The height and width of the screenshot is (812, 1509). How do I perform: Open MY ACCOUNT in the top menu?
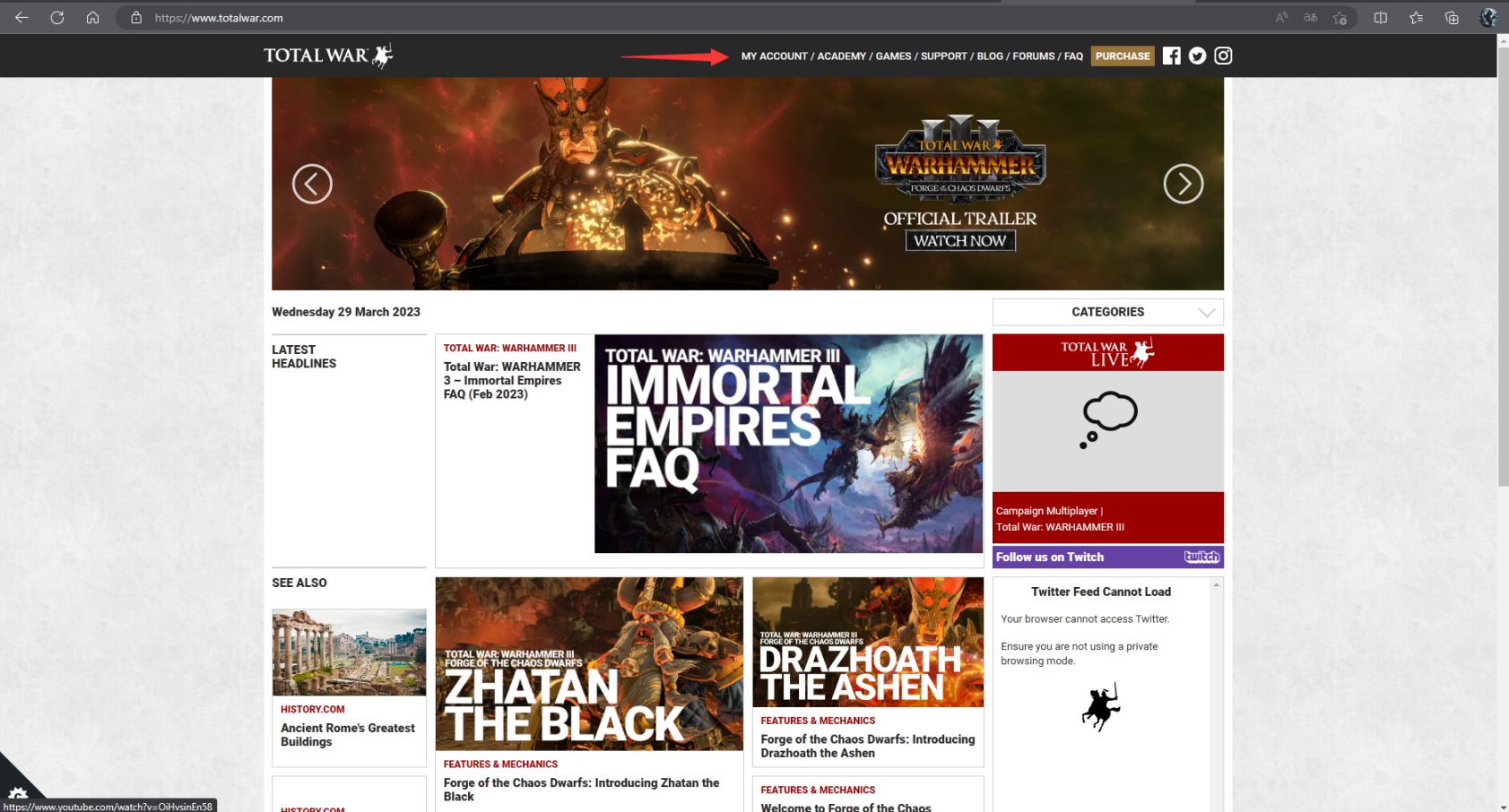coord(774,56)
